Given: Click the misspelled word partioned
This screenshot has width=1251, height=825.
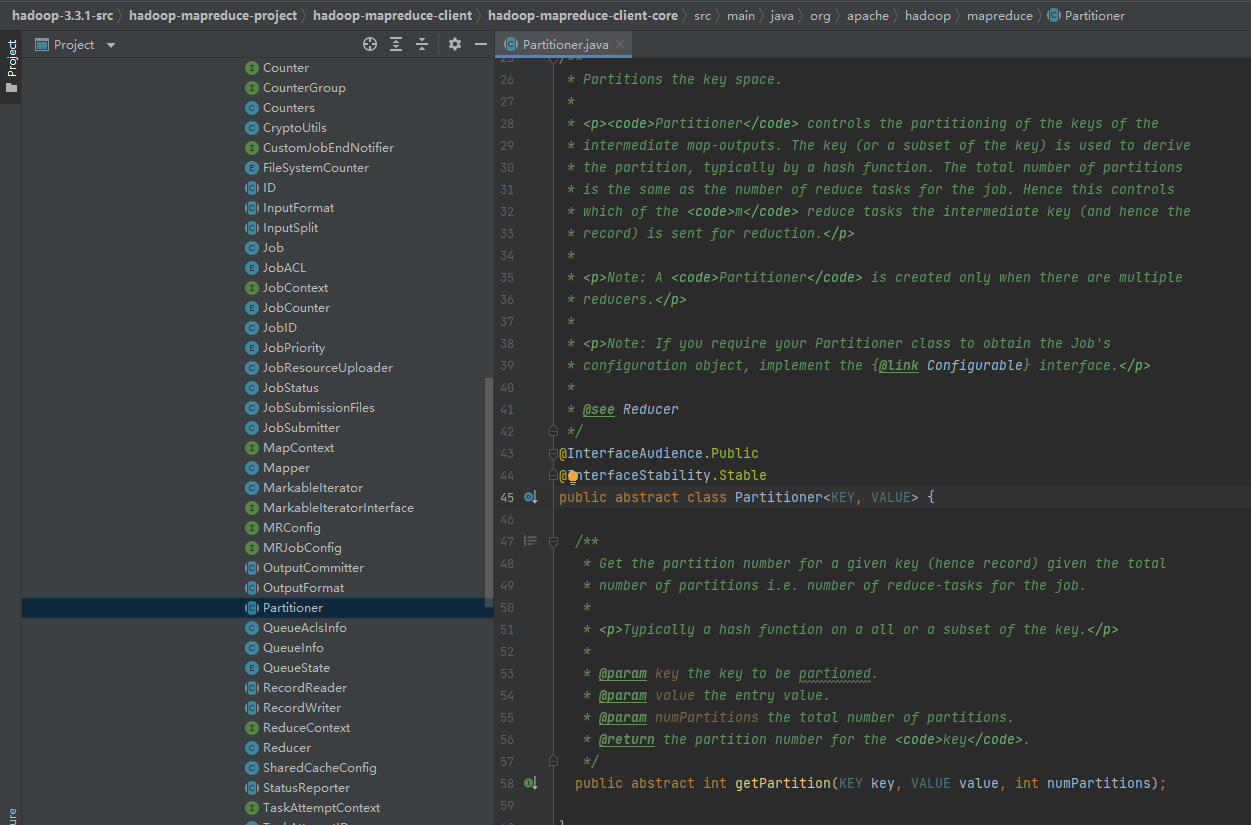Looking at the screenshot, I should point(835,673).
